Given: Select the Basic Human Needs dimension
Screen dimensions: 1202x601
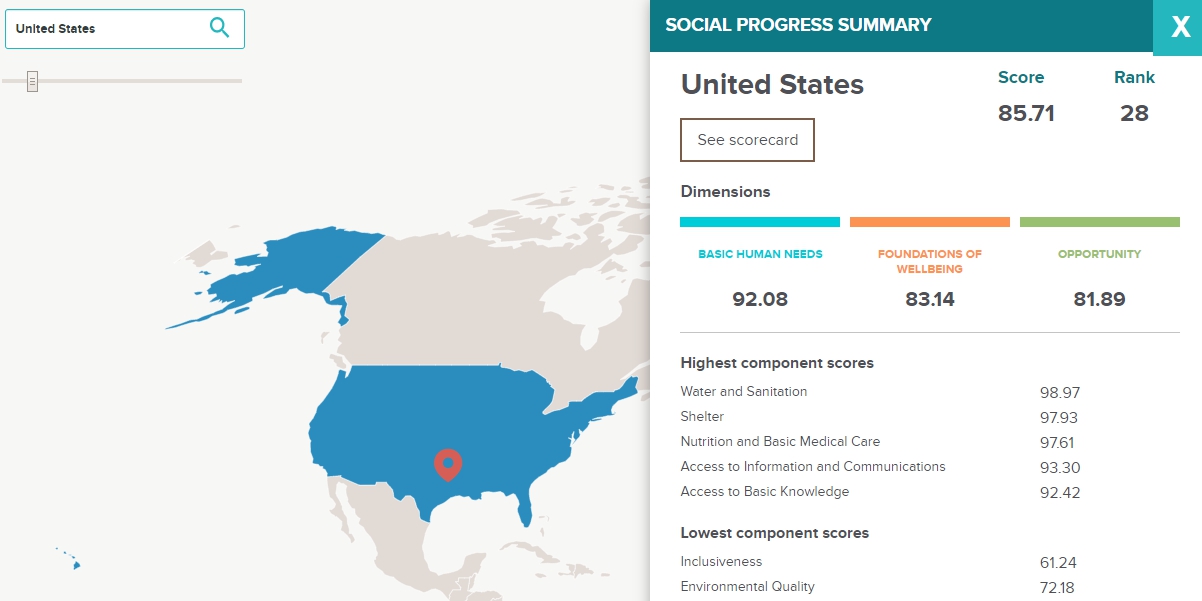Looking at the screenshot, I should pos(760,254).
